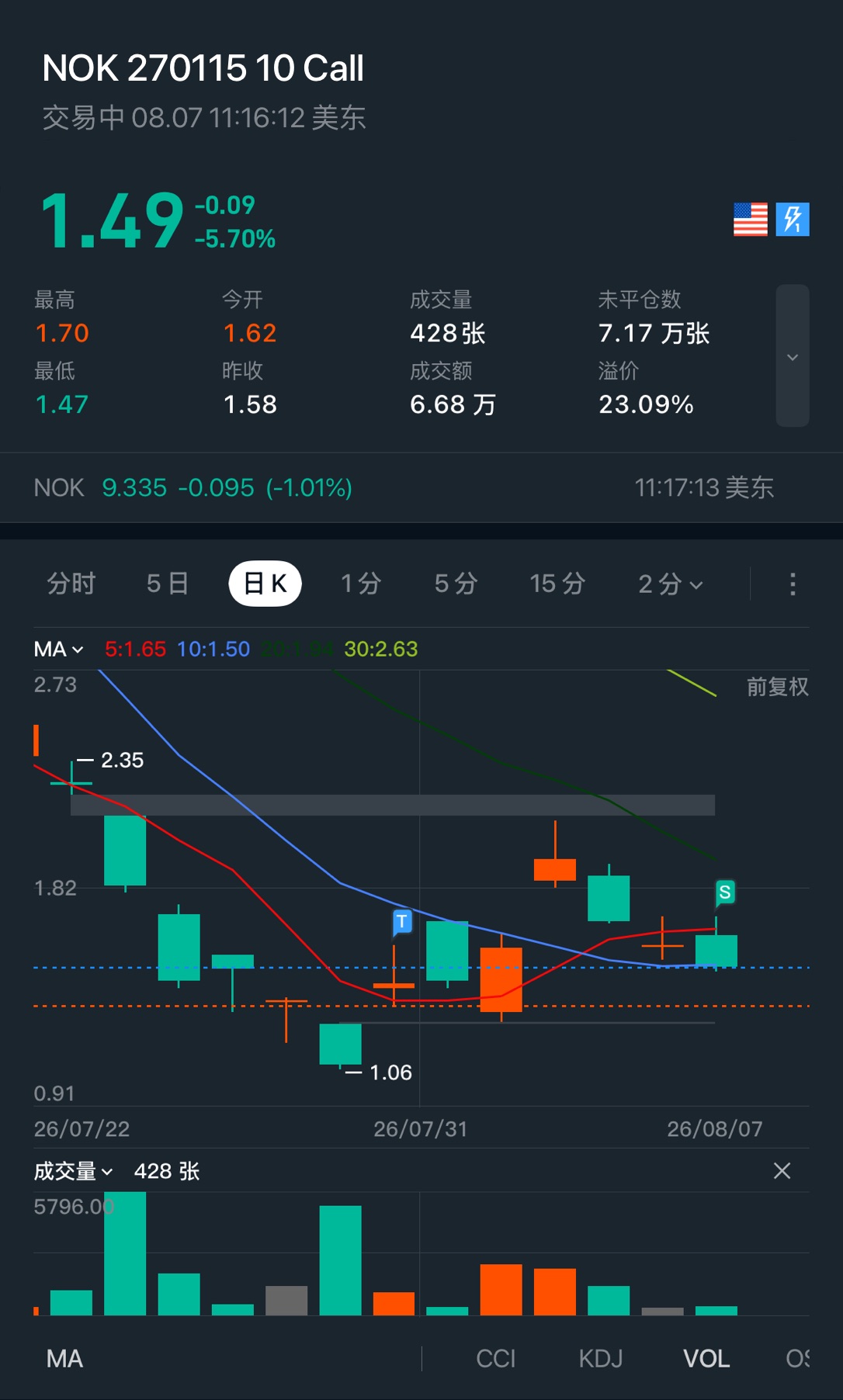Viewport: 843px width, 1400px height.
Task: Select the KDJ indicator
Action: point(601,1358)
